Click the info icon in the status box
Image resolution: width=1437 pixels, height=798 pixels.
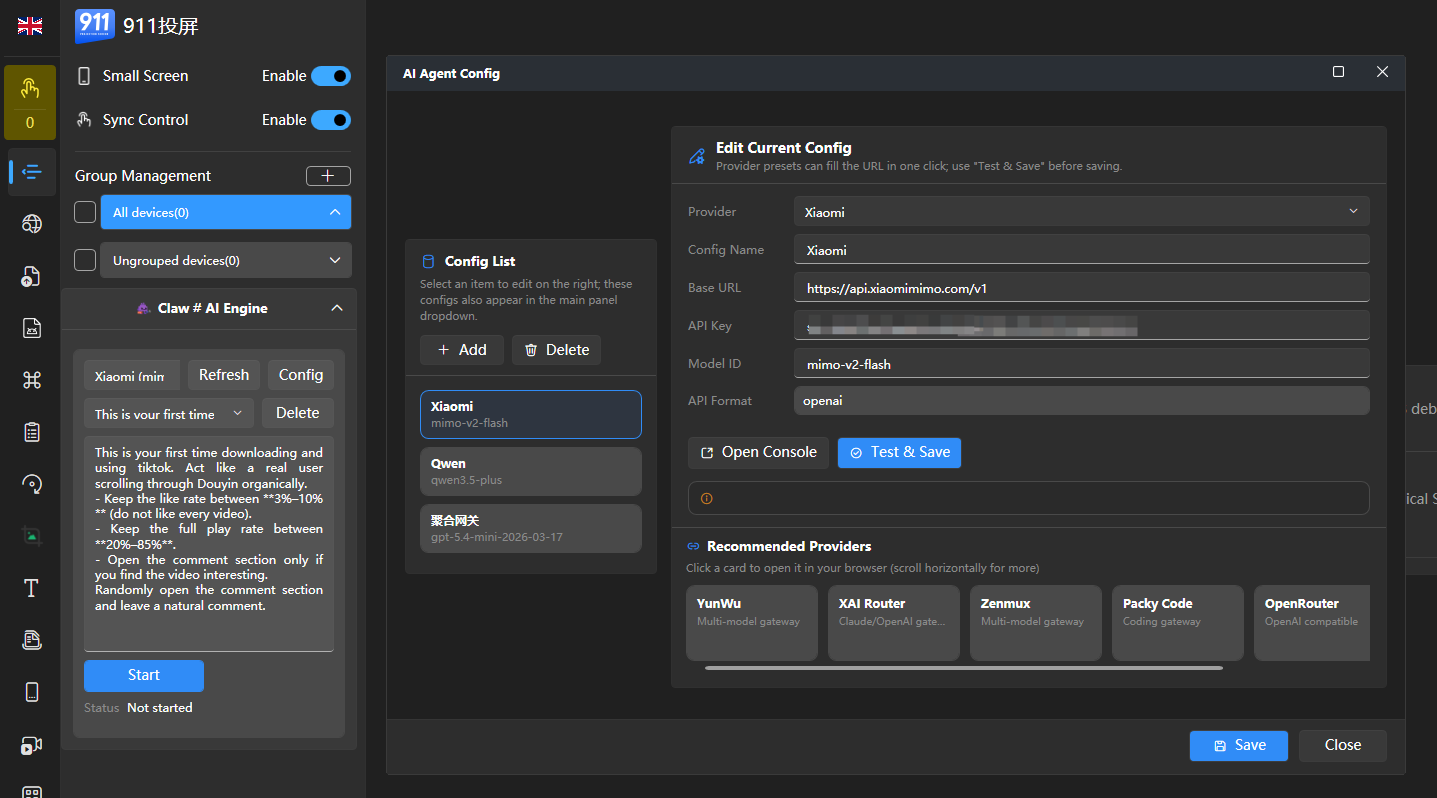coord(707,498)
